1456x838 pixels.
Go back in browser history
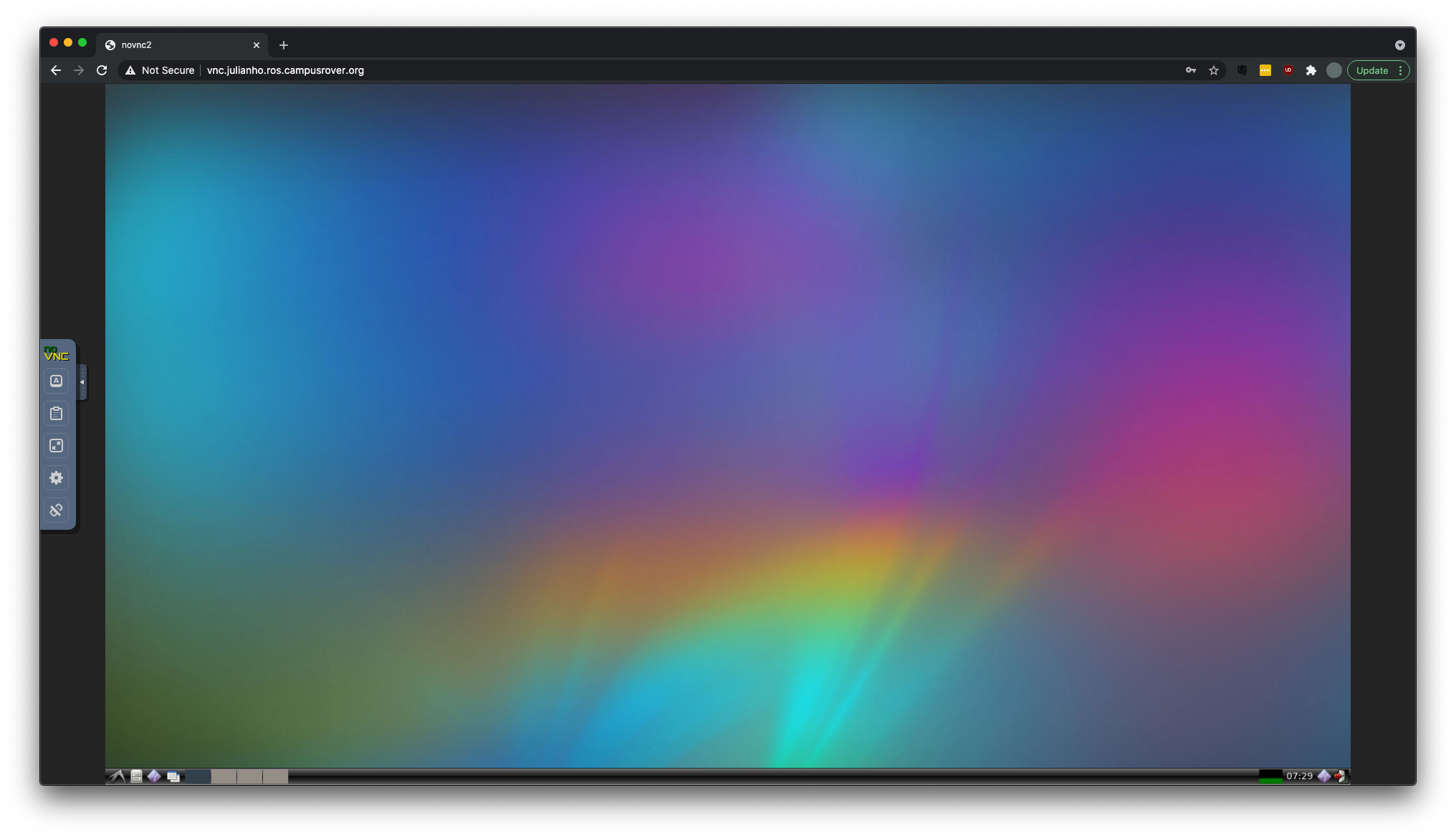(56, 70)
